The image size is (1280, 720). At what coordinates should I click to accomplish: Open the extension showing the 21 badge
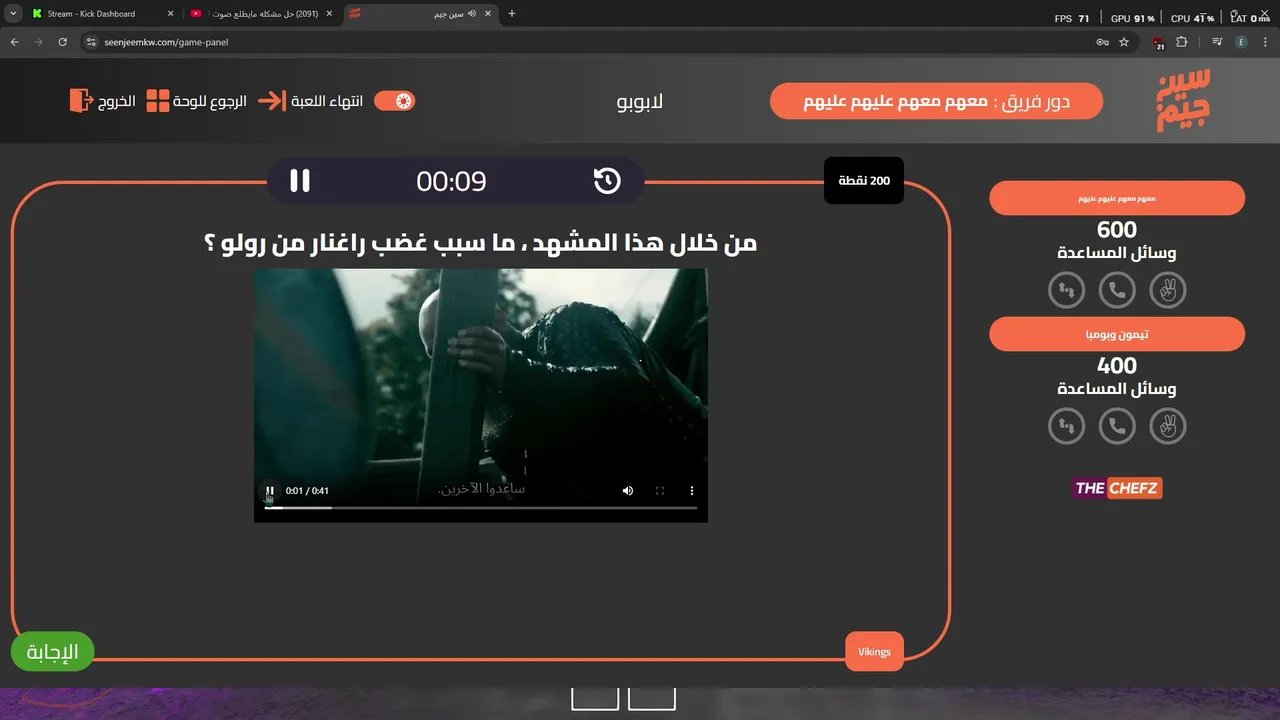1159,42
